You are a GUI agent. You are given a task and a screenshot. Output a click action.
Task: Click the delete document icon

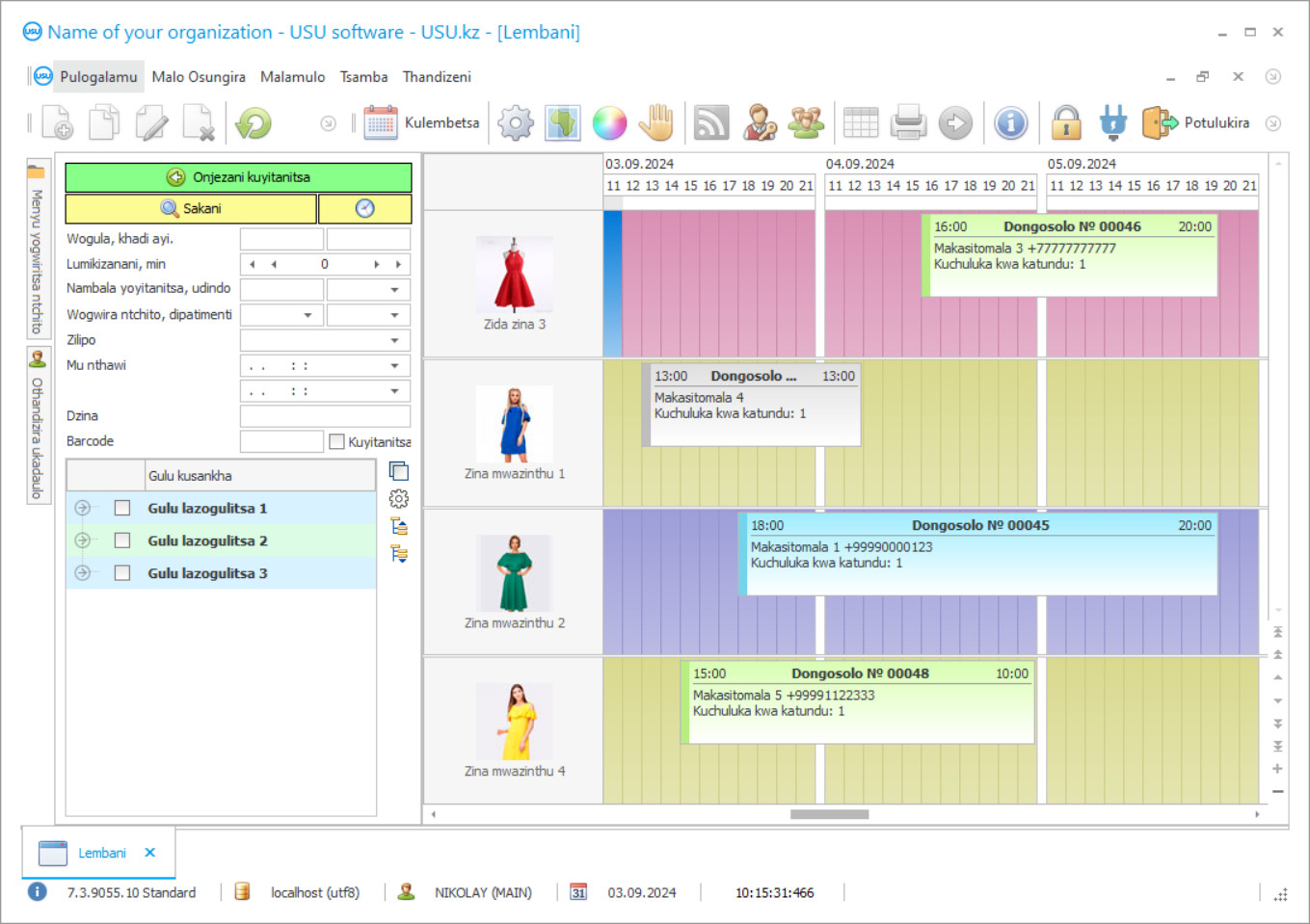(198, 122)
